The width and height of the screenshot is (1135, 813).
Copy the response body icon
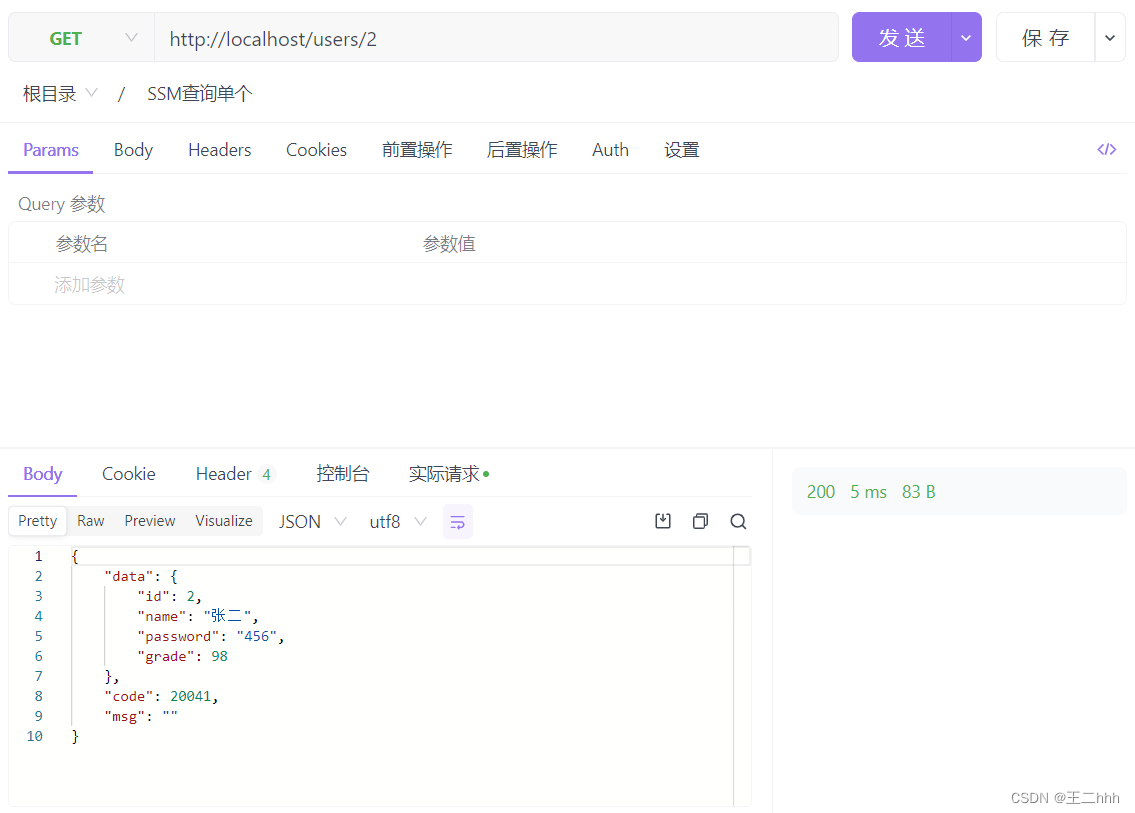pyautogui.click(x=700, y=521)
